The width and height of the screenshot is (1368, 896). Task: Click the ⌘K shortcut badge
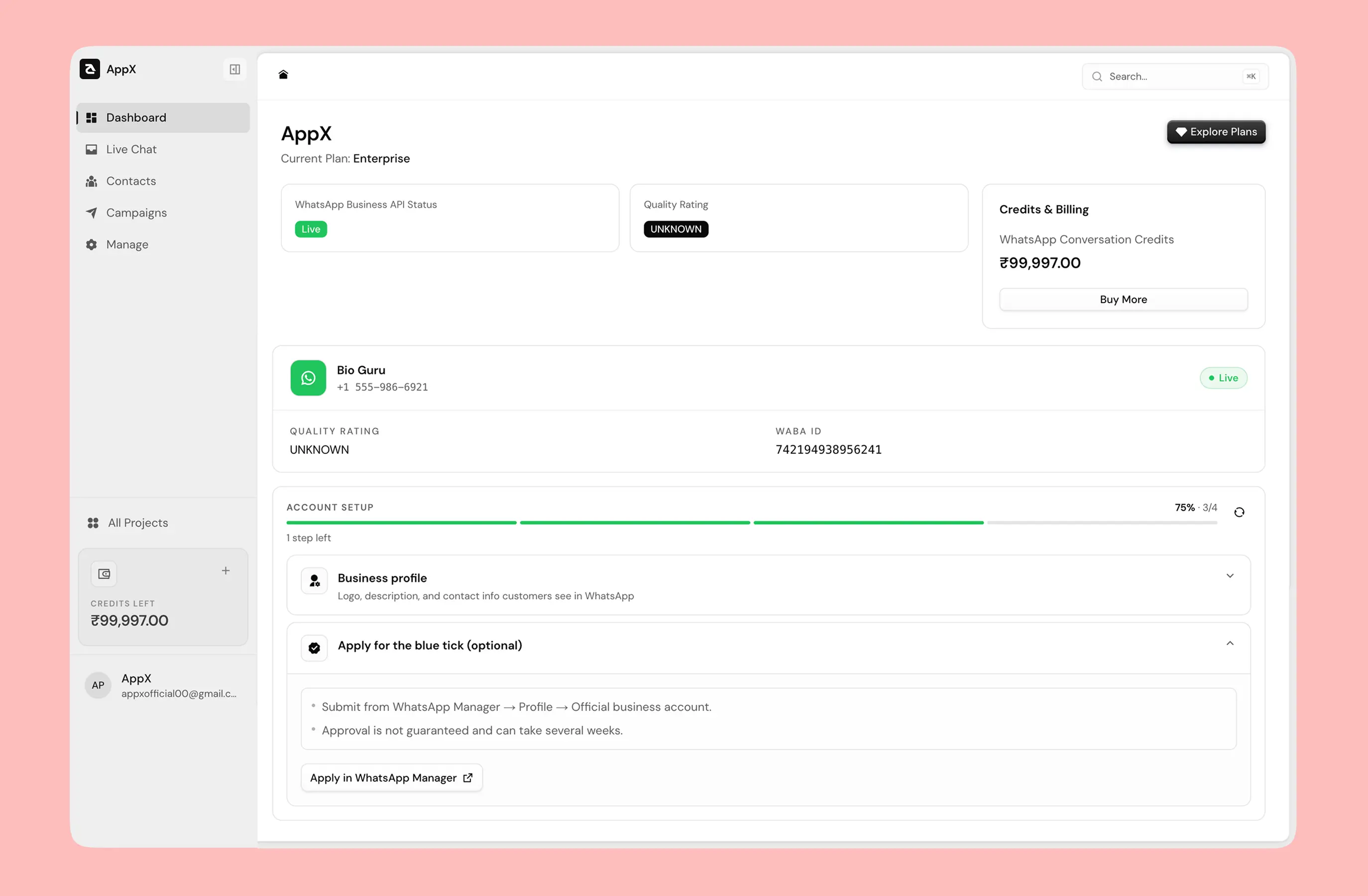1251,77
